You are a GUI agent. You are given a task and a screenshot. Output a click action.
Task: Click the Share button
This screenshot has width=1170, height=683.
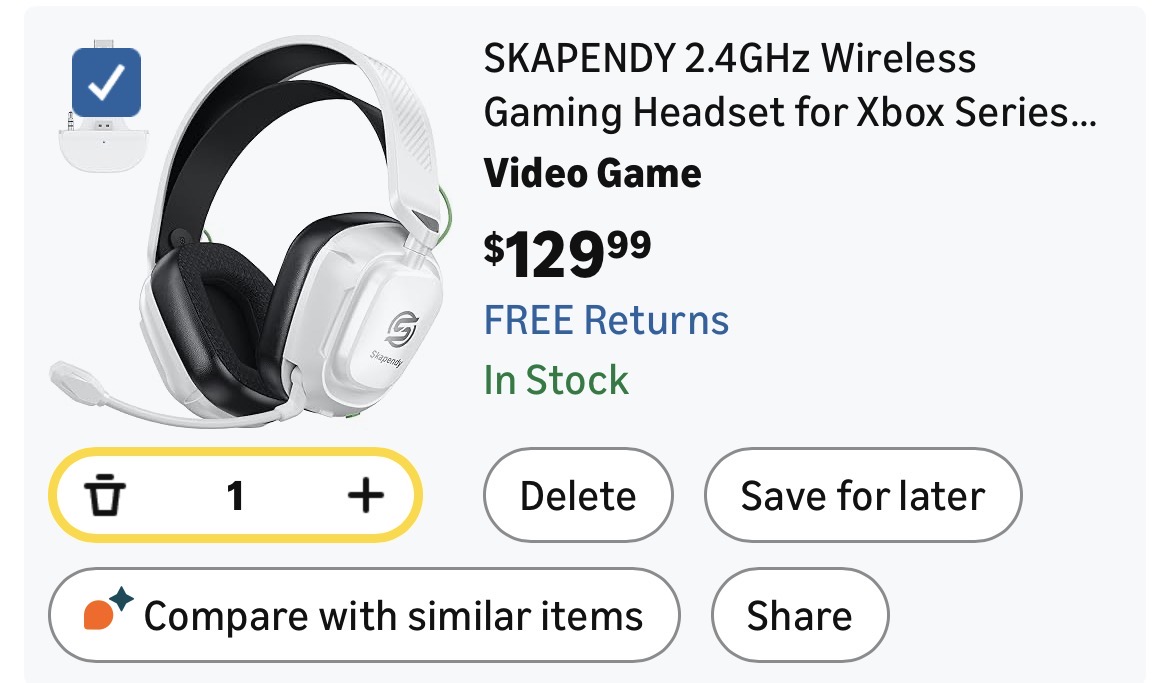click(799, 615)
